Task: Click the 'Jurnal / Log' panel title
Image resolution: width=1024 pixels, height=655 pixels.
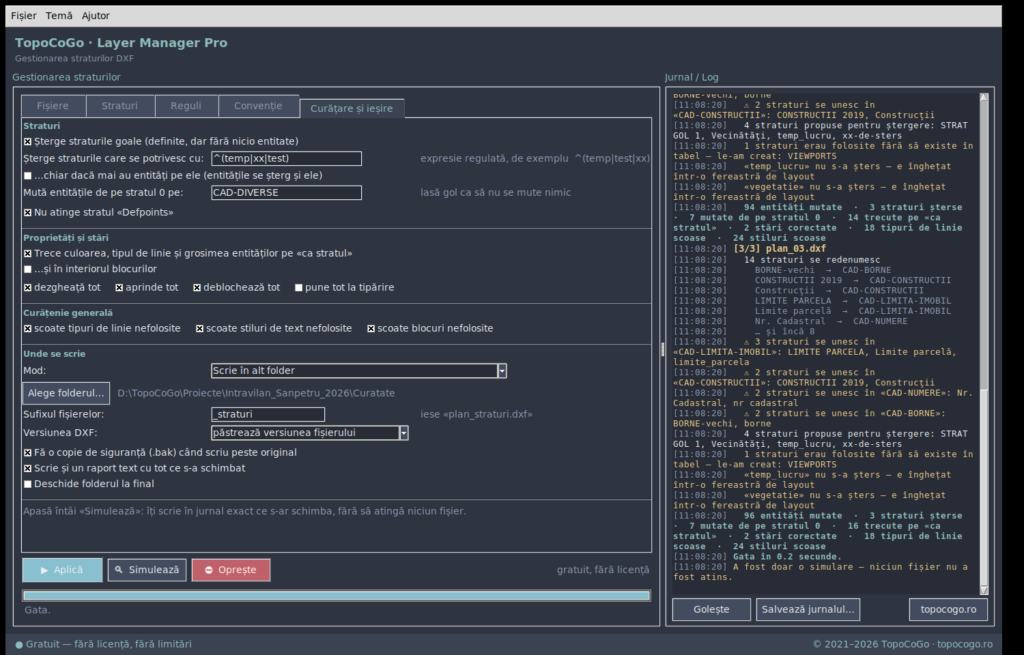Action: 692,77
